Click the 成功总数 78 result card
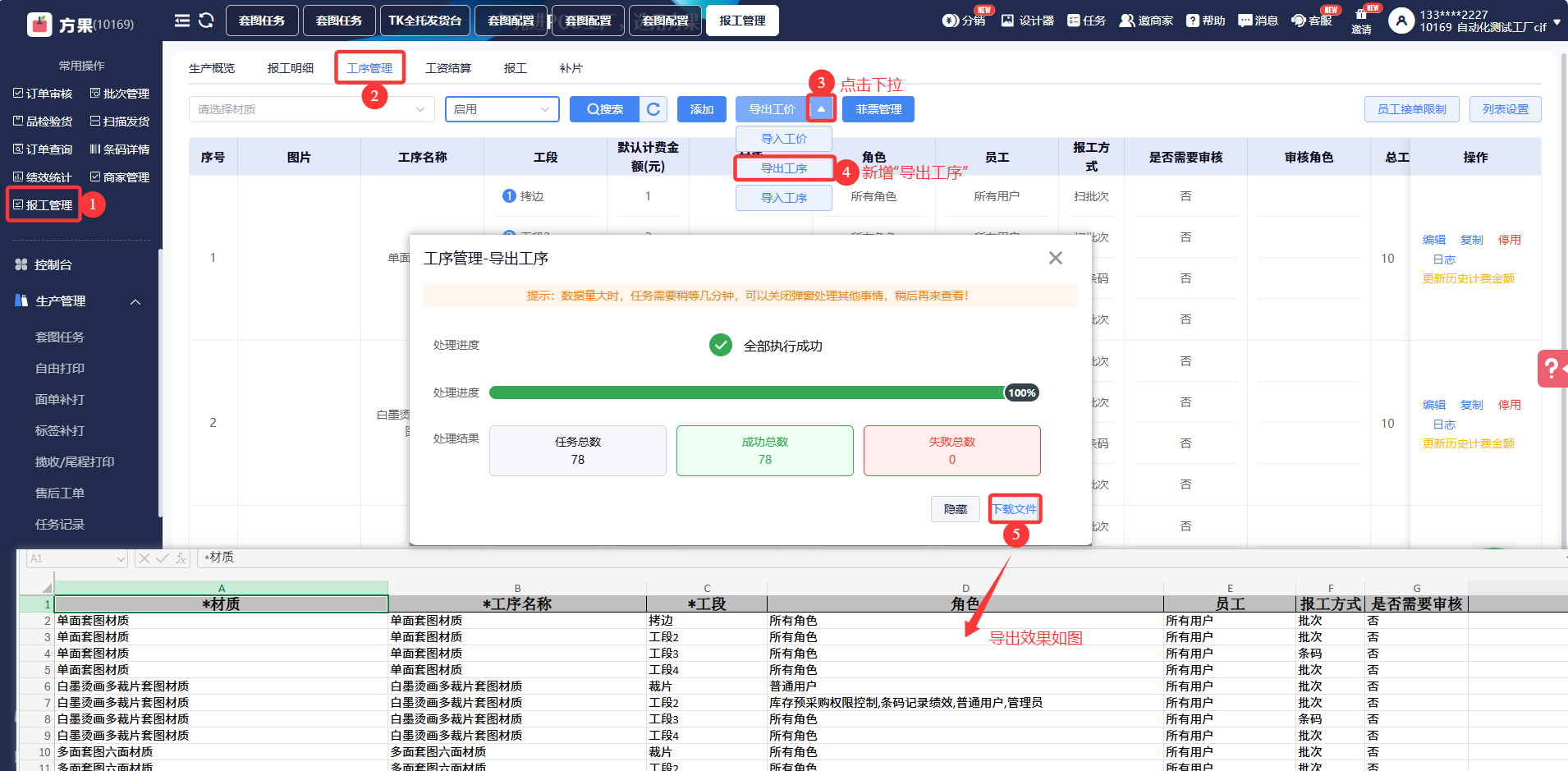This screenshot has width=1568, height=771. pyautogui.click(x=765, y=451)
